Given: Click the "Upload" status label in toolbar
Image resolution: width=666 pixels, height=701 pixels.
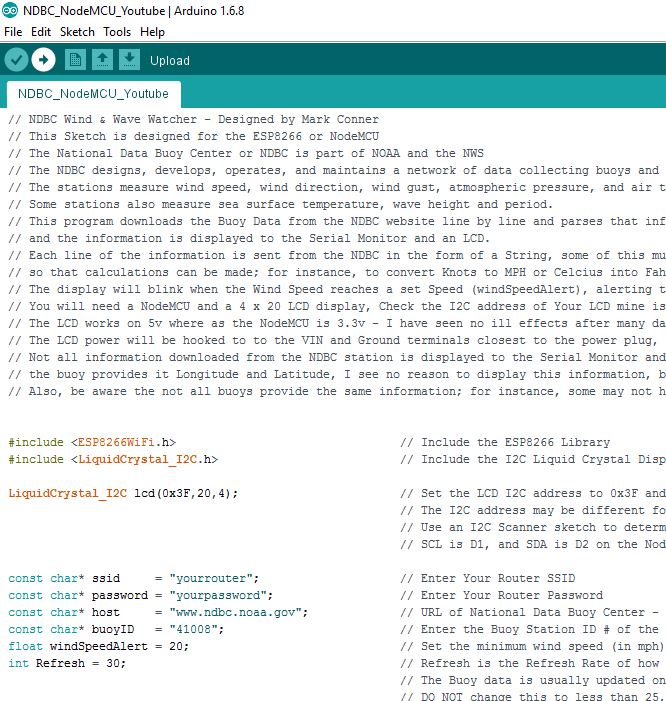Looking at the screenshot, I should pyautogui.click(x=170, y=61).
